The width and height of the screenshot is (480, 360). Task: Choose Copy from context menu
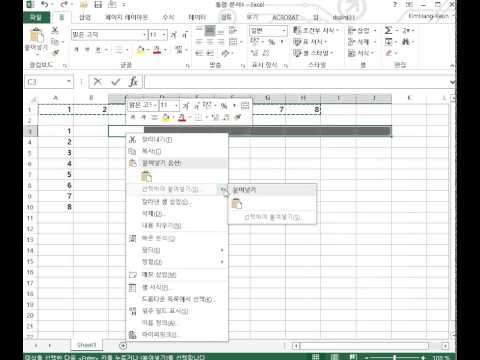point(177,151)
